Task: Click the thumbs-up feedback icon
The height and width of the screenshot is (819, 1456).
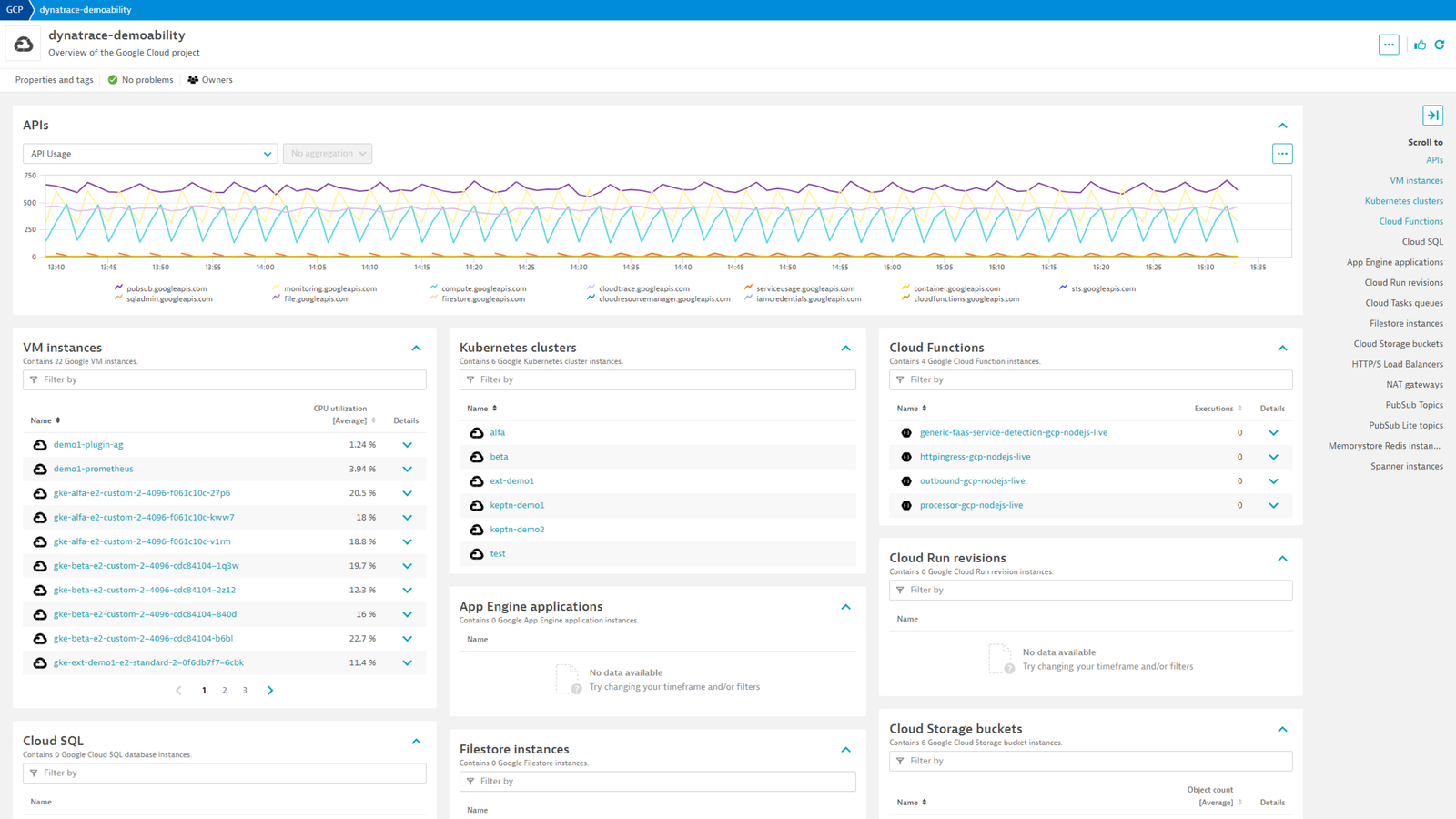Action: 1420,45
